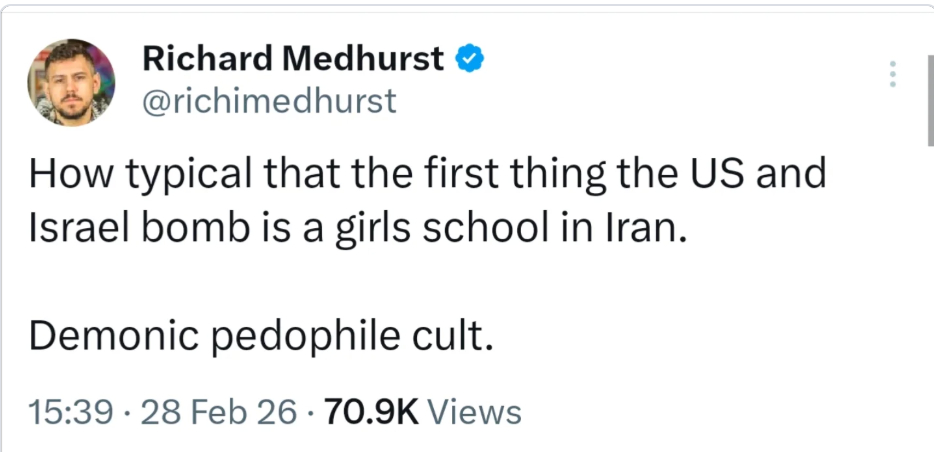934x452 pixels.
Task: Open the three-dot more options menu
Action: click(893, 74)
